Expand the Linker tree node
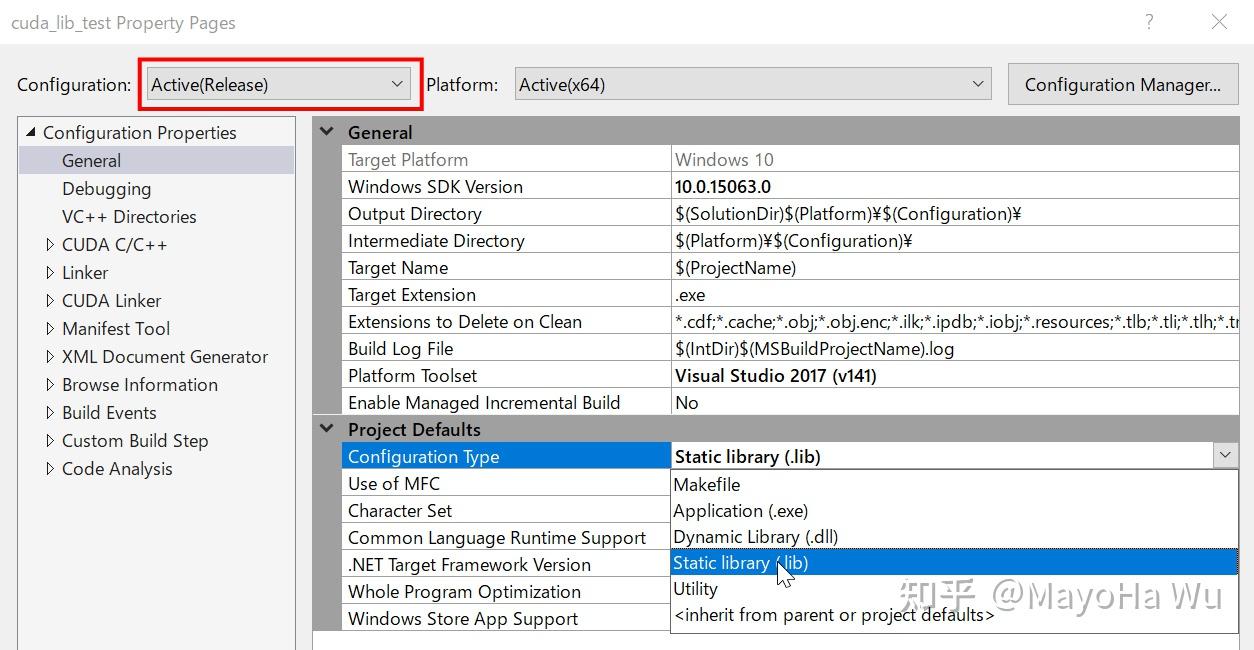 (50, 272)
